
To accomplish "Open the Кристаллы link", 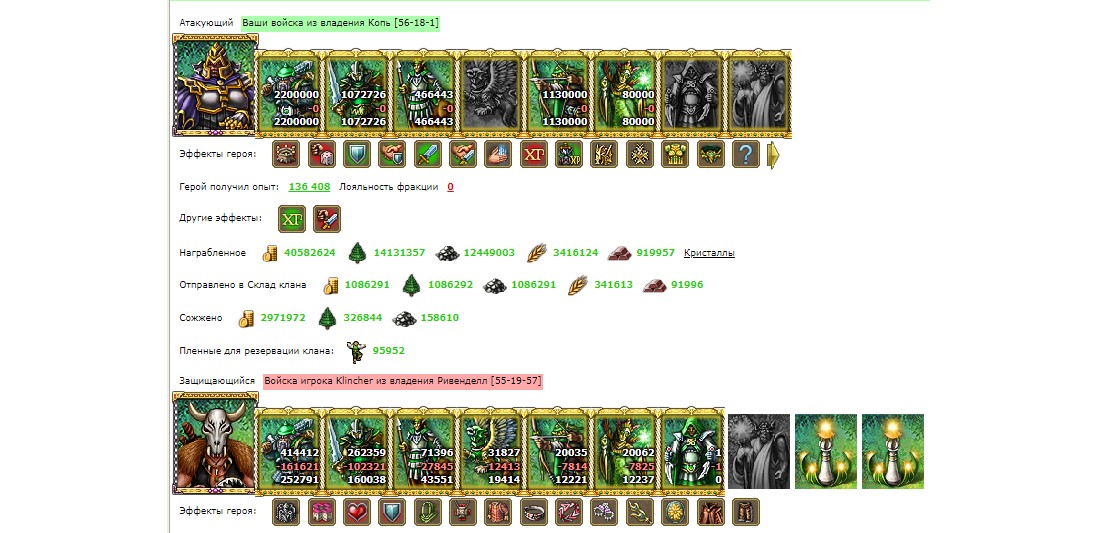I will click(709, 253).
